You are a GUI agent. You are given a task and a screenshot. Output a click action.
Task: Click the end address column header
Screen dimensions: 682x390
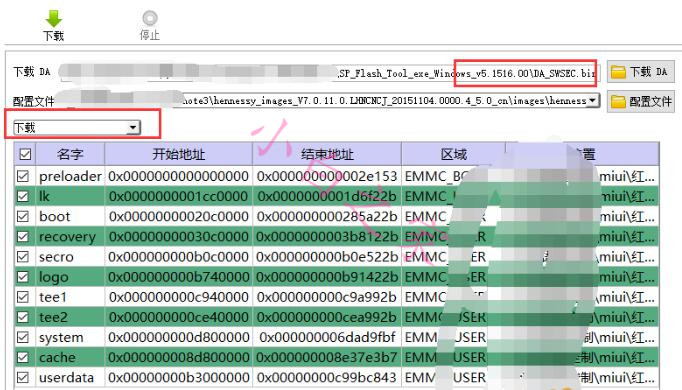click(327, 154)
